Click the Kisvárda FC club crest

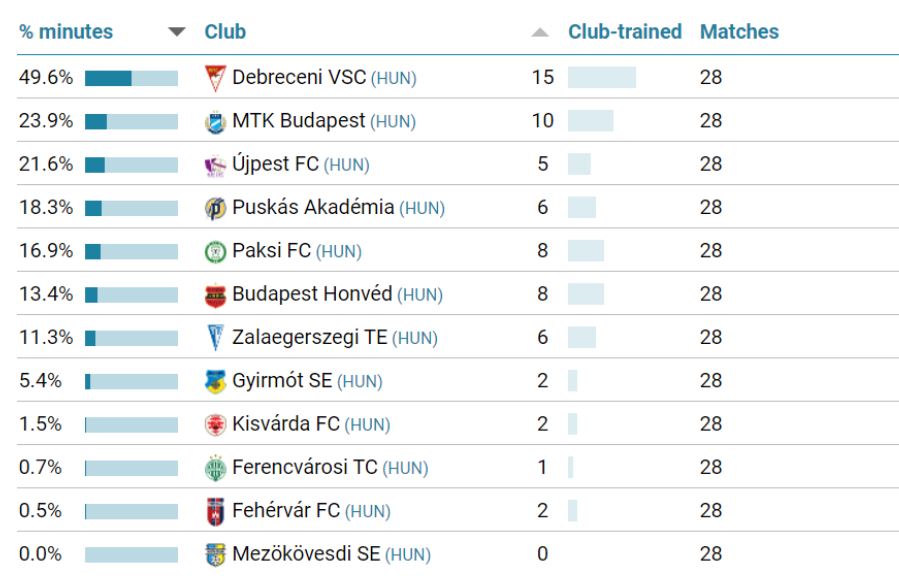tap(215, 425)
